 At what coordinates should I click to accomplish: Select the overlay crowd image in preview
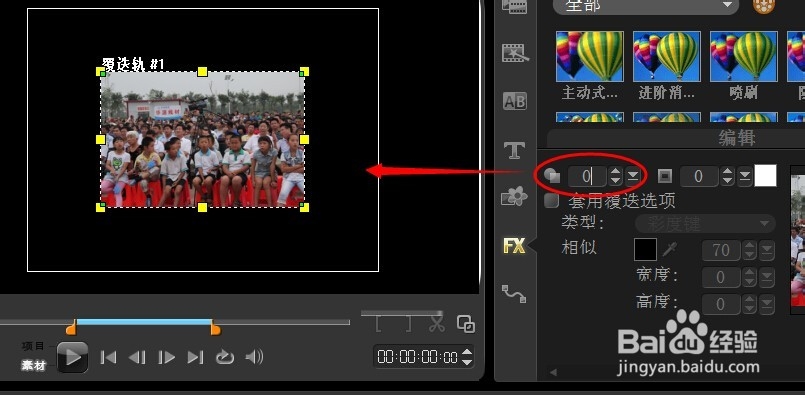point(202,139)
